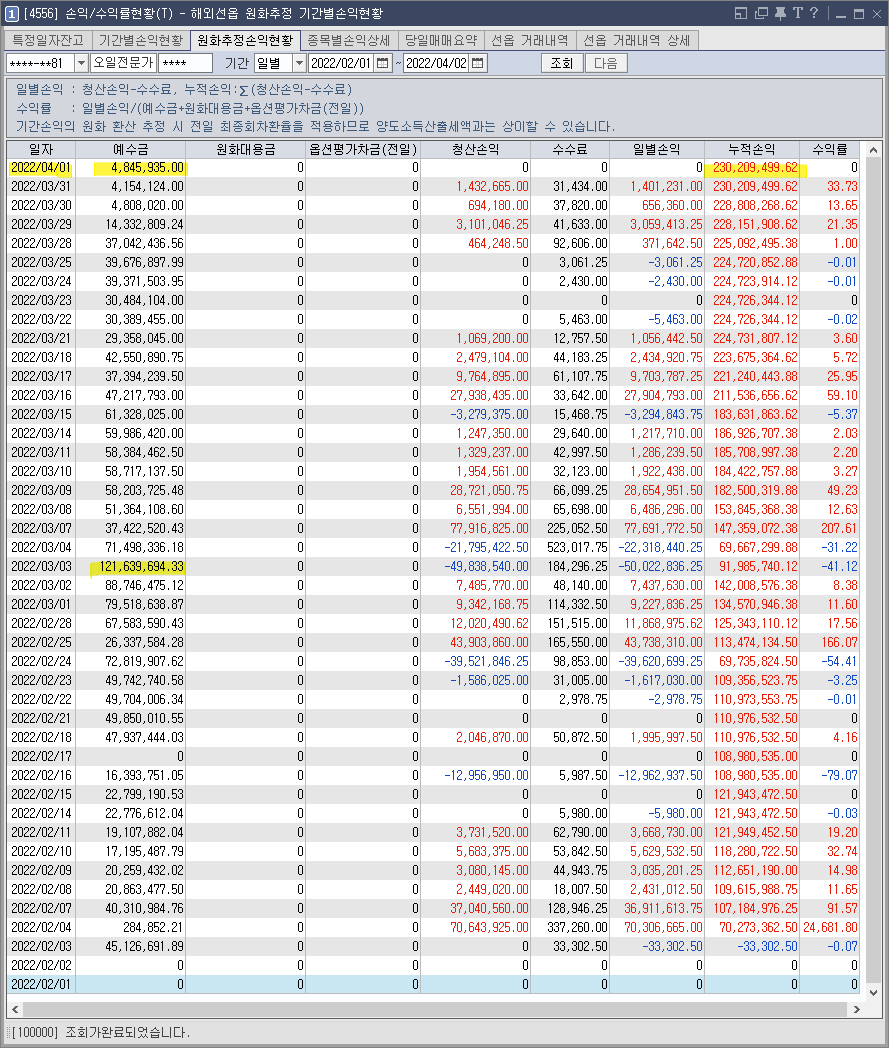Click the 원화대용금 column header
The image size is (889, 1048).
[x=245, y=149]
